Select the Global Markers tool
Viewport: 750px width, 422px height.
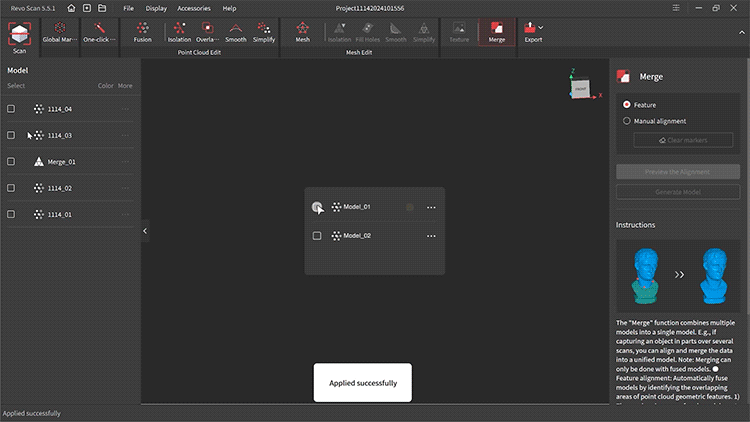pos(60,33)
